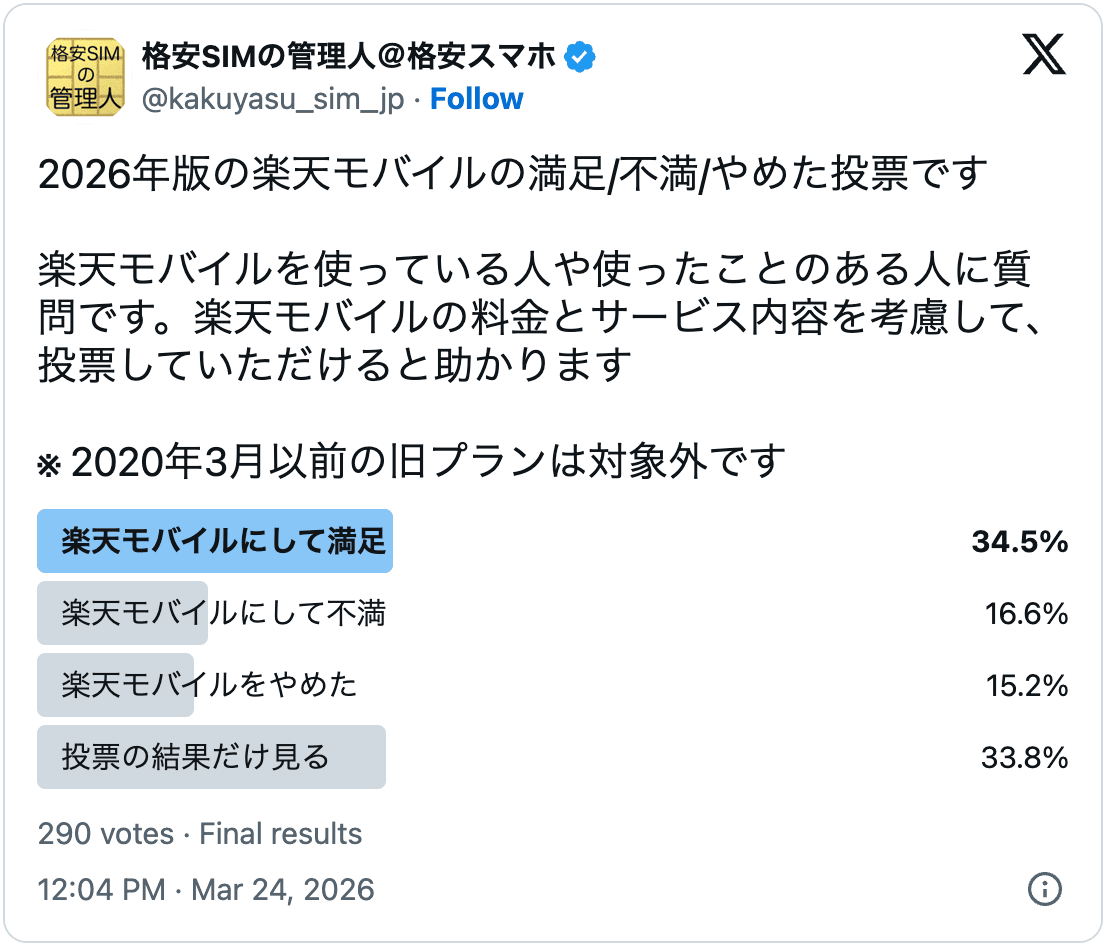Click the Final results label
The image size is (1106, 949).
point(280,834)
